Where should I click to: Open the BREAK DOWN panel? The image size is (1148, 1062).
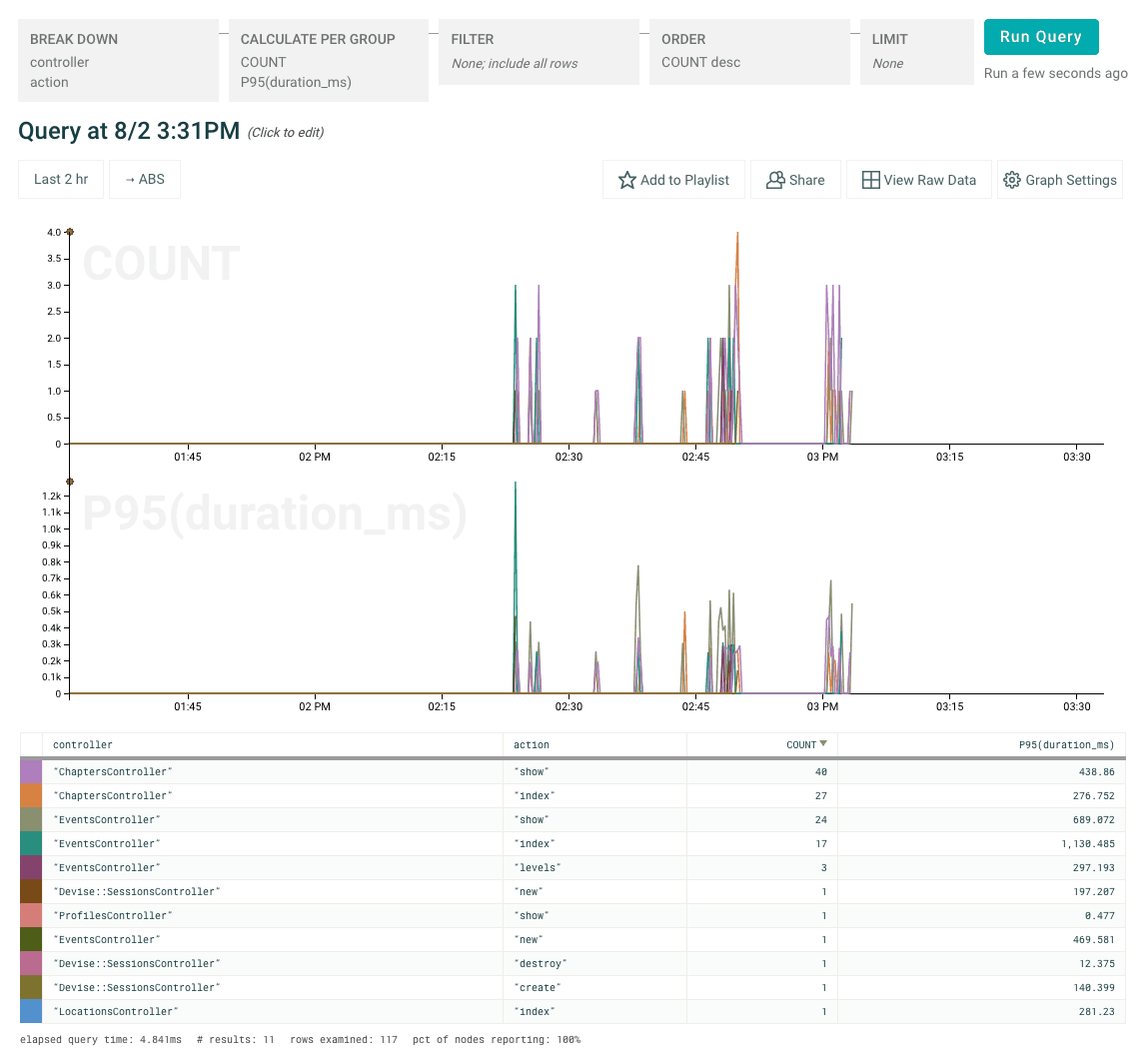118,60
